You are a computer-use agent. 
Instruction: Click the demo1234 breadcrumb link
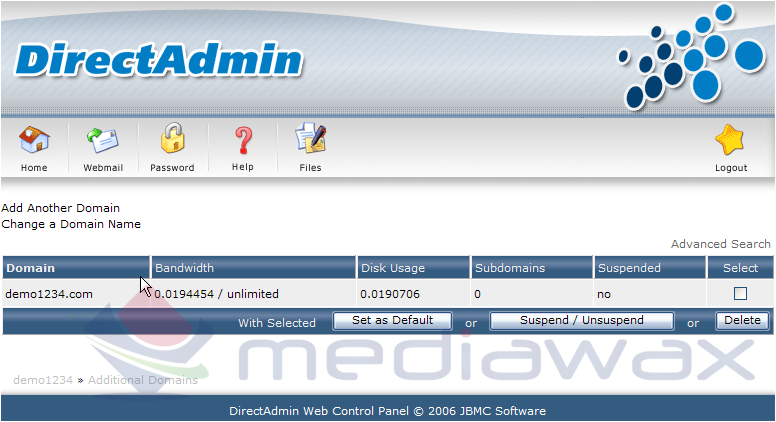coord(43,380)
